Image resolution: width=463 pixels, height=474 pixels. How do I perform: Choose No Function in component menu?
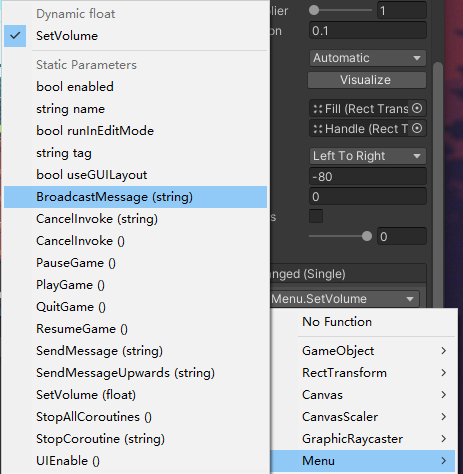(363, 322)
